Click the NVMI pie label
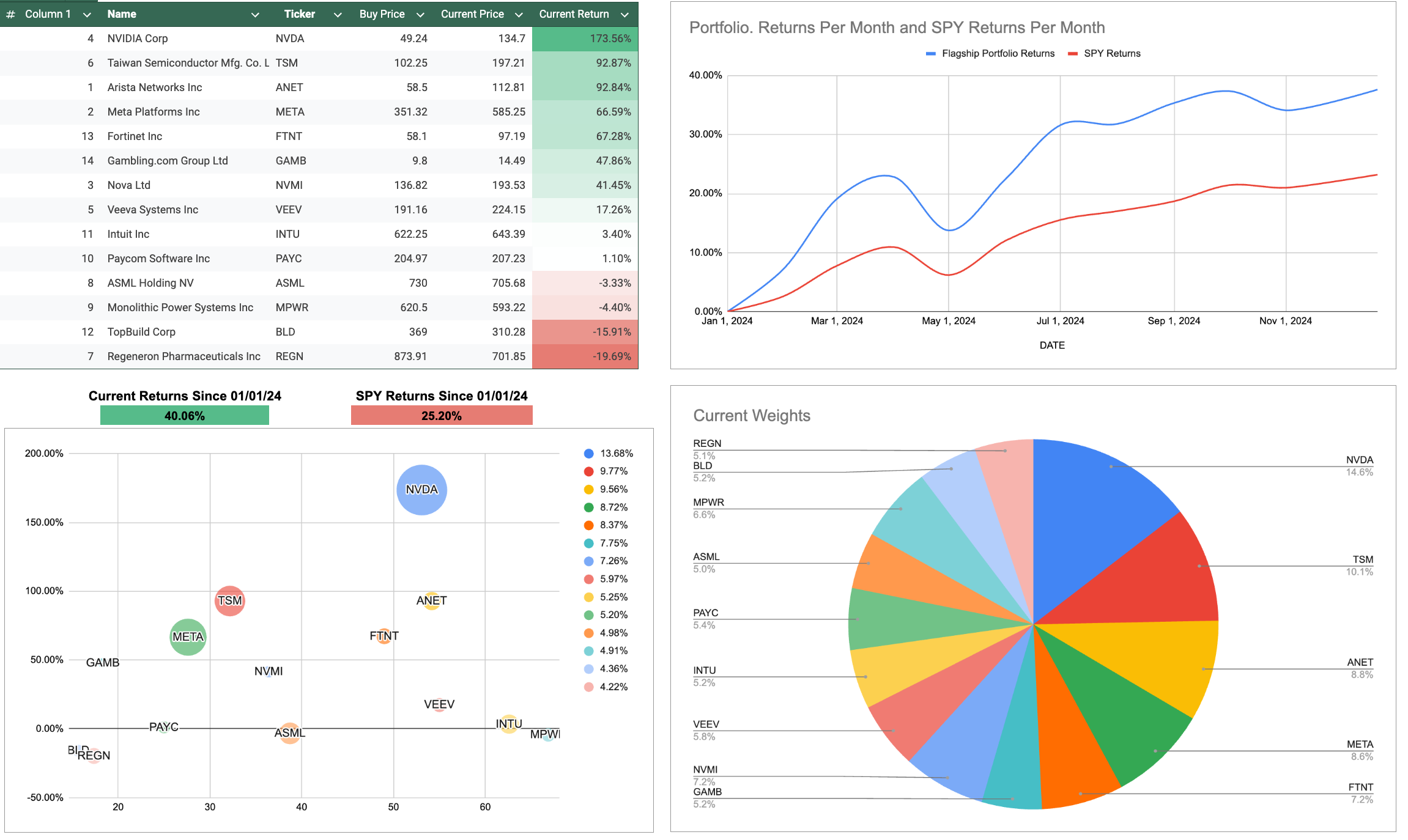 (705, 770)
